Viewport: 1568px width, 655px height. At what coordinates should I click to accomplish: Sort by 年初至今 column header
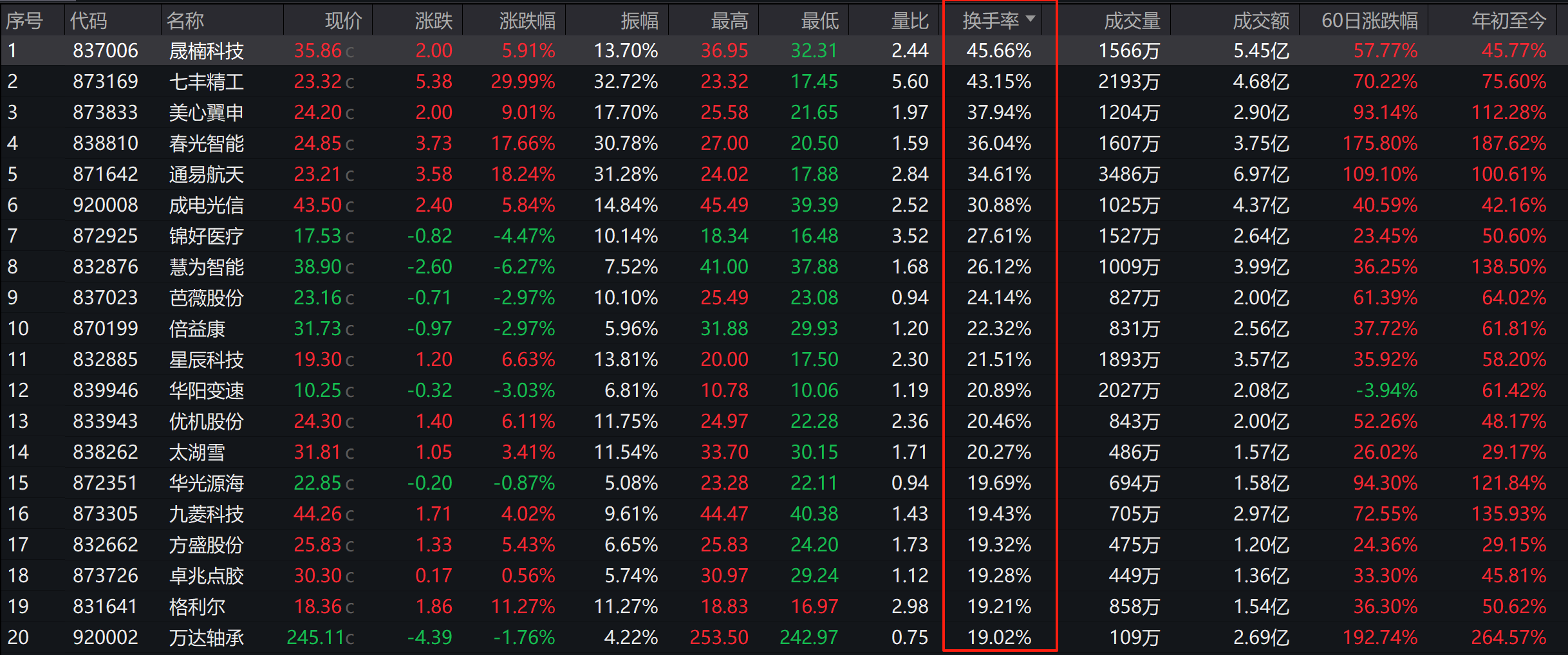(x=1509, y=21)
